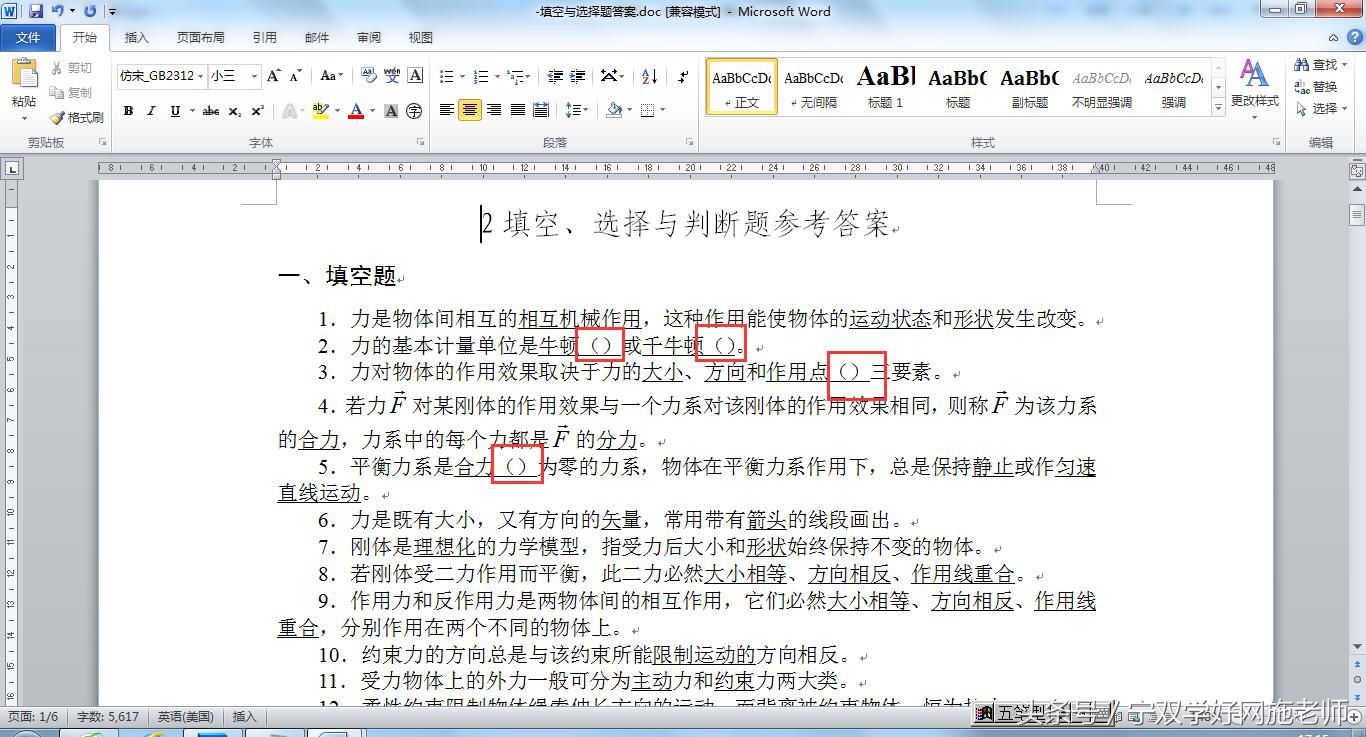Image resolution: width=1366 pixels, height=737 pixels.
Task: Click the Distributed alignment icon
Action: click(x=541, y=110)
